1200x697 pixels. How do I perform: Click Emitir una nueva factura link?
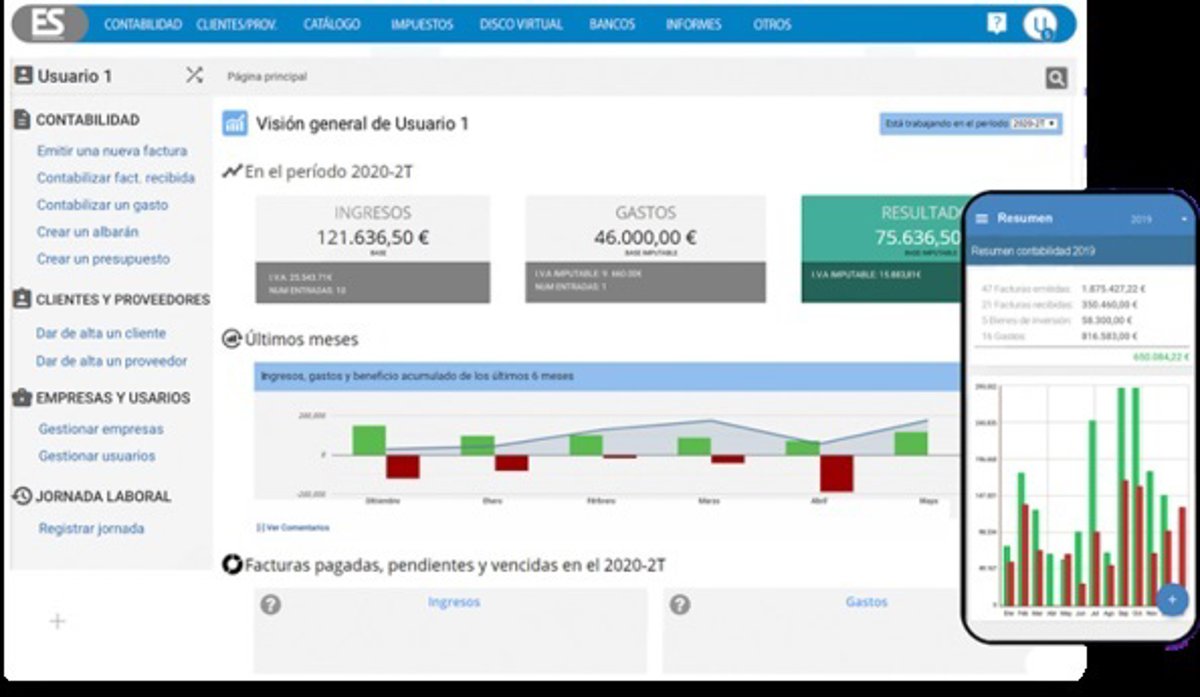pos(112,151)
